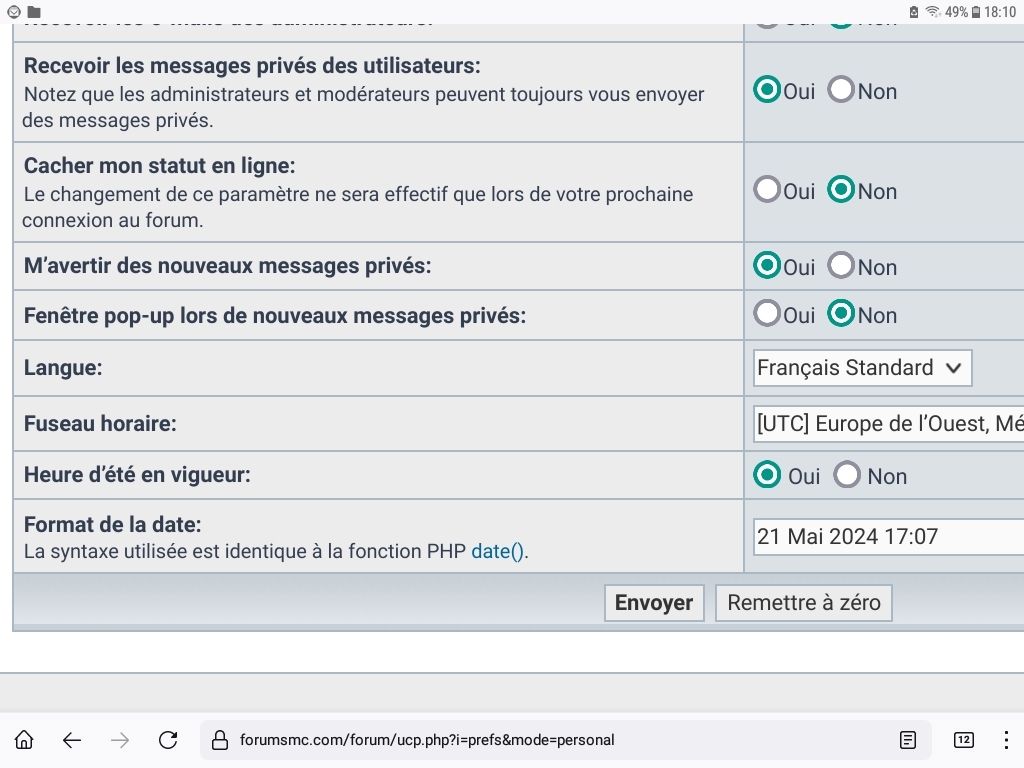Click the Format de la date field
The image size is (1024, 768).
888,537
